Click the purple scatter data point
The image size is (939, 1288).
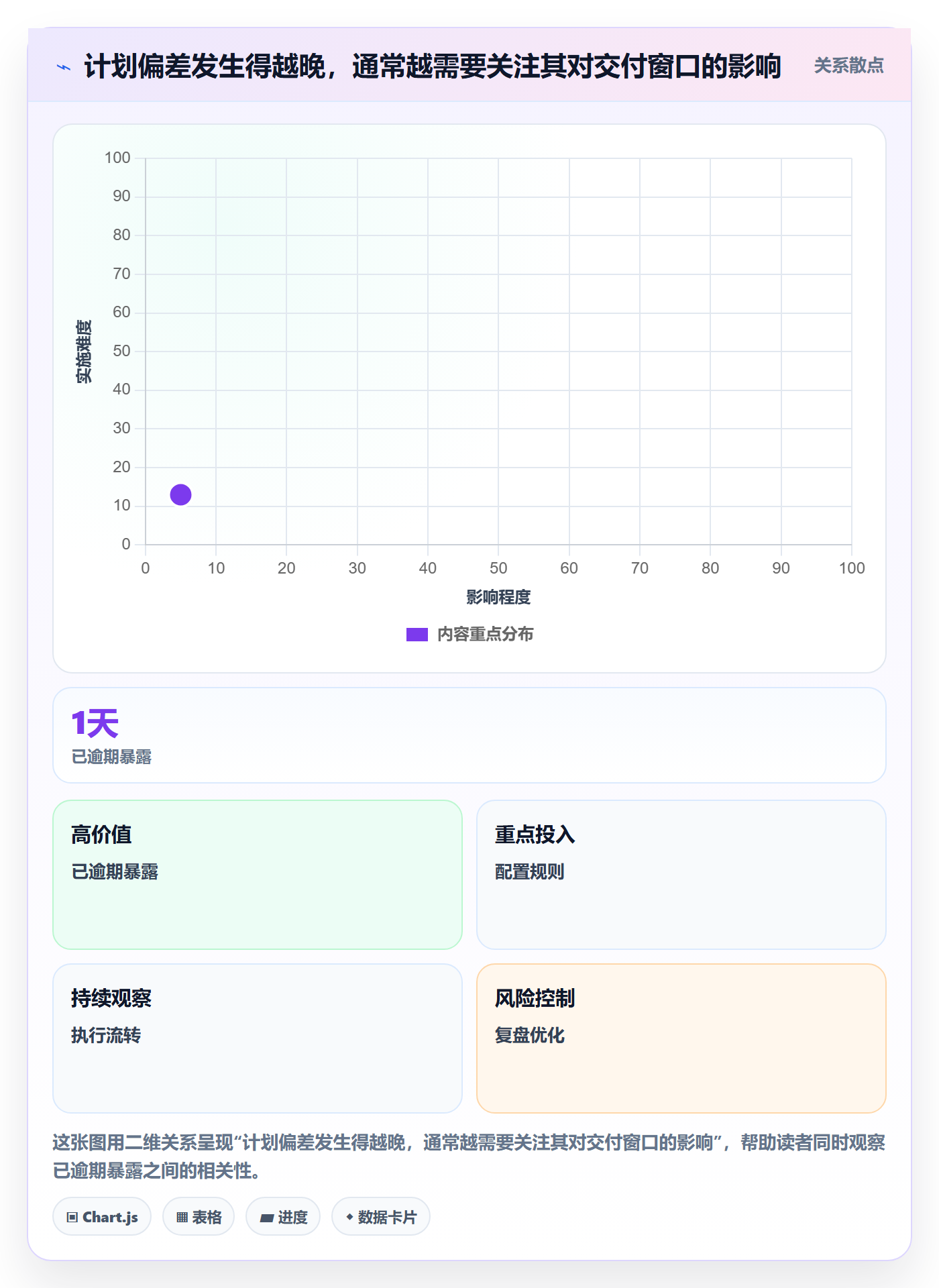pyautogui.click(x=180, y=494)
